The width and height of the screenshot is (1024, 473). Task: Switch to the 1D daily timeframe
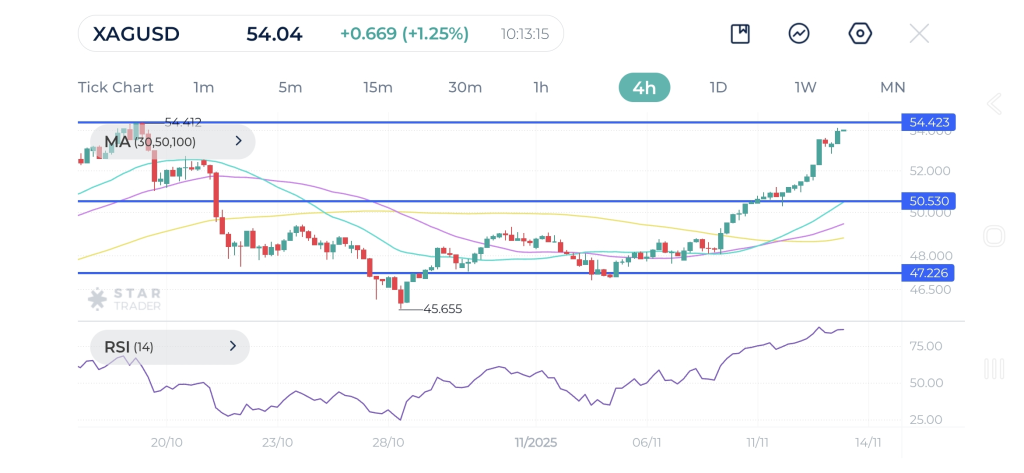click(718, 87)
